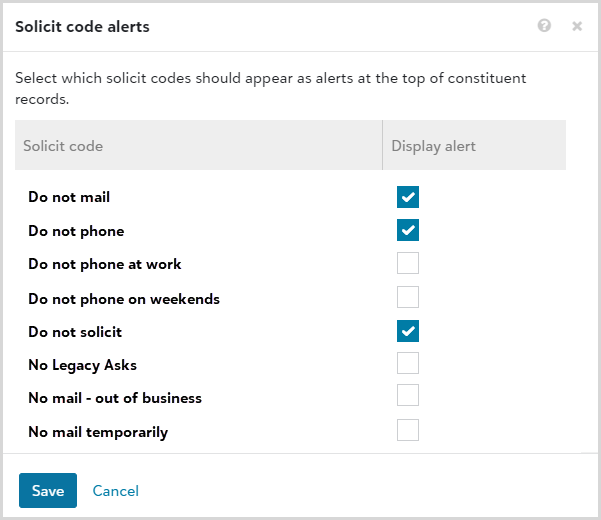Check the No mail temporarily checkbox
601x520 pixels.
[x=408, y=431]
